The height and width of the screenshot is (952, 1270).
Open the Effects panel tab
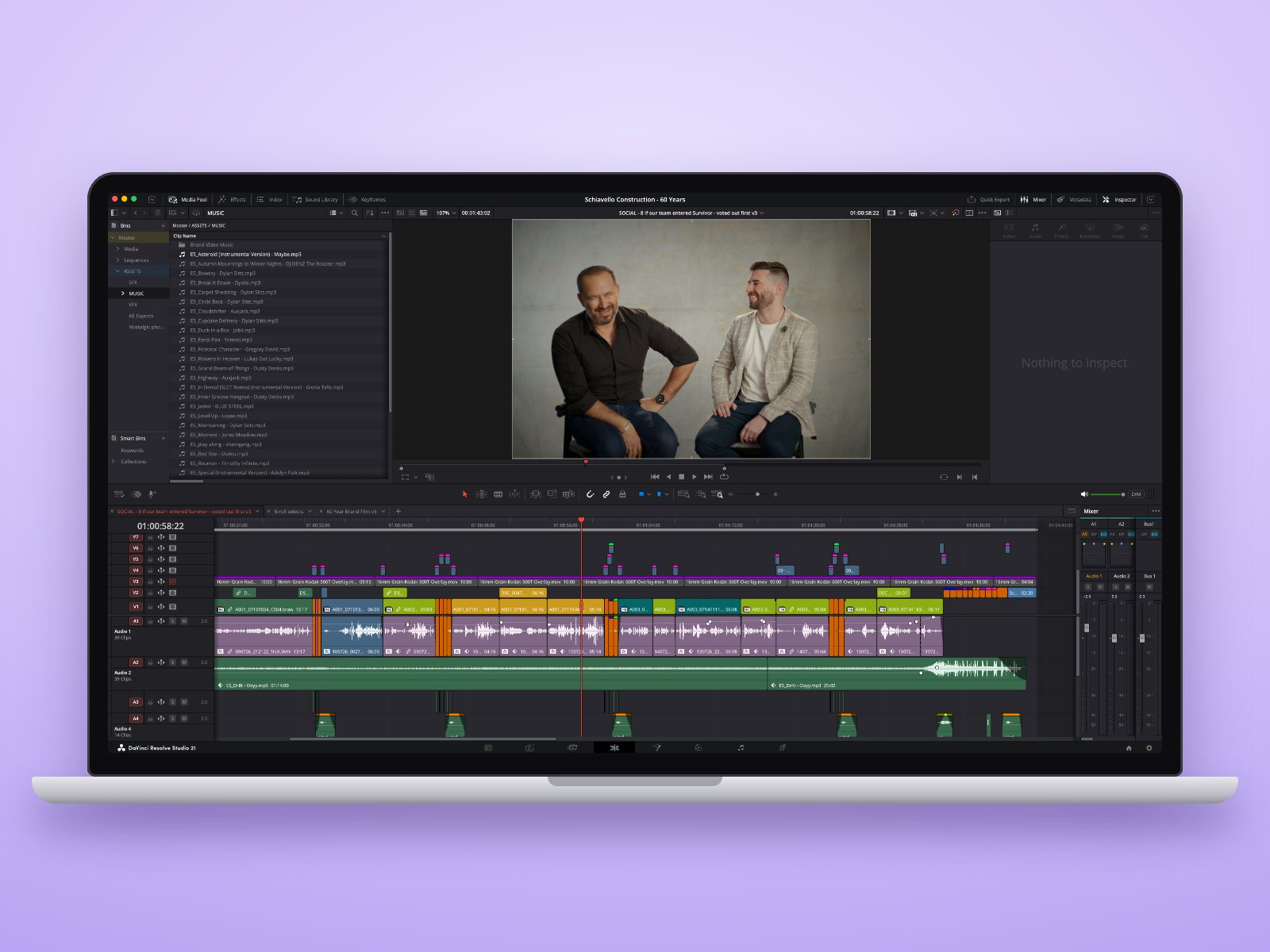[232, 199]
